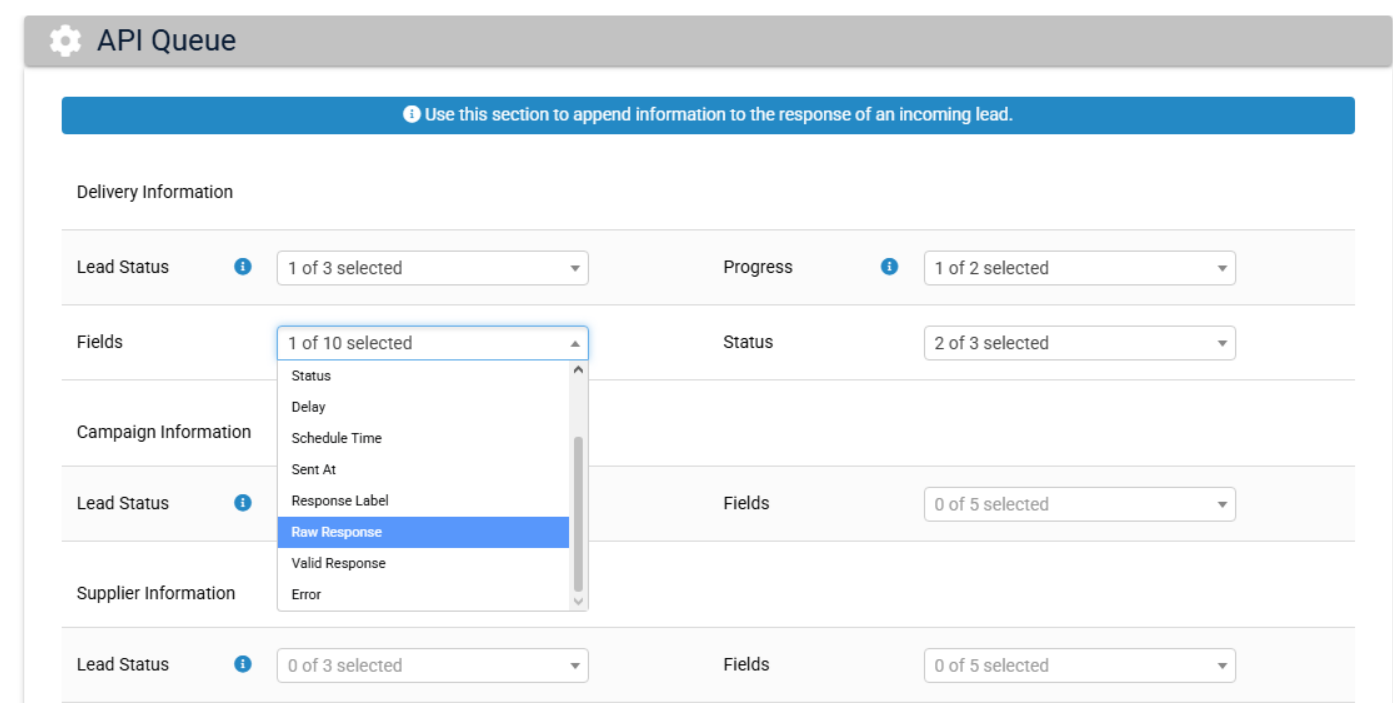Open Delivery Lead Status dropdown

tap(432, 268)
